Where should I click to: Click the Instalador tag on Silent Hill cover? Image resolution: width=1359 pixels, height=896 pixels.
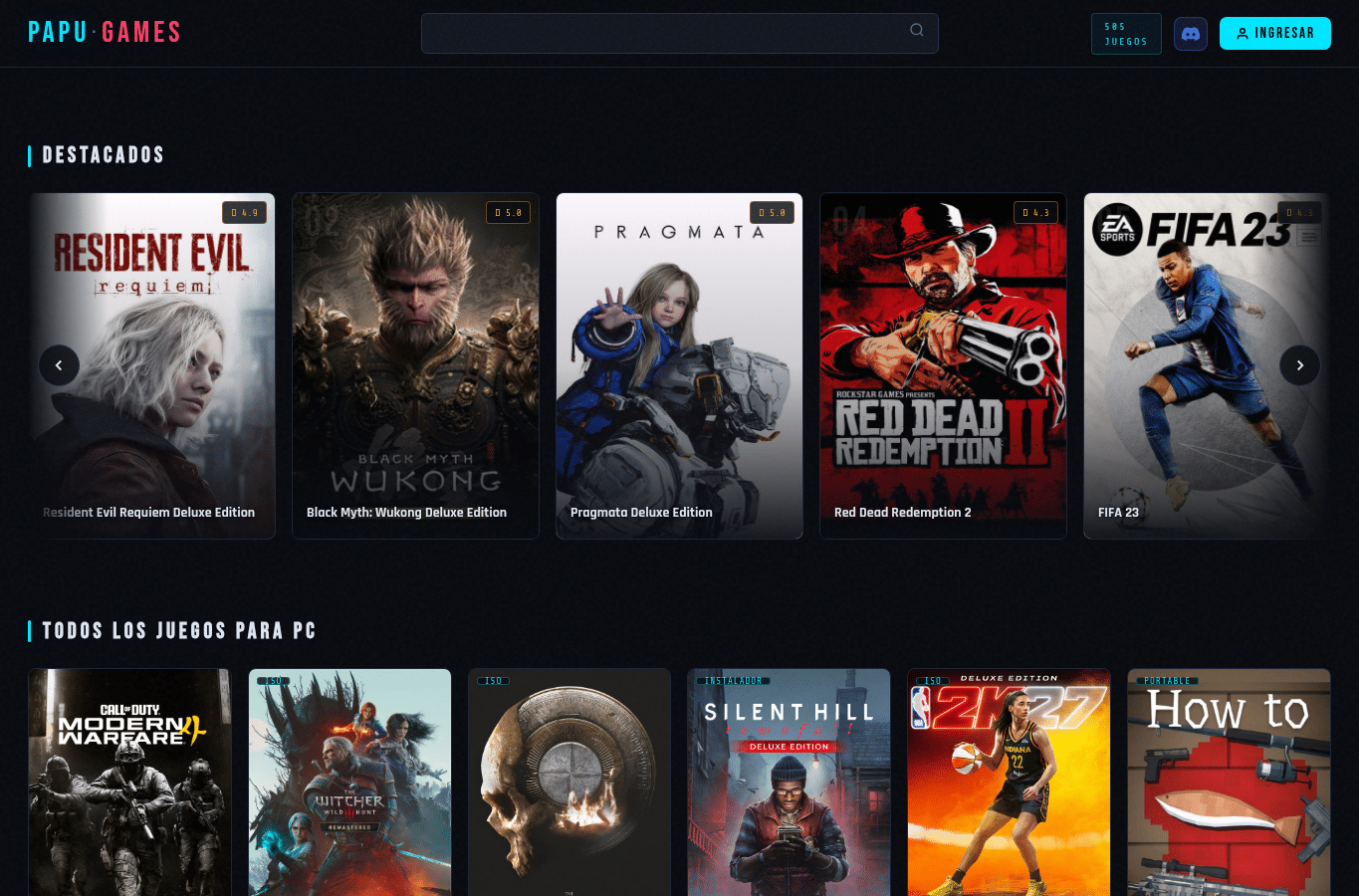(733, 681)
